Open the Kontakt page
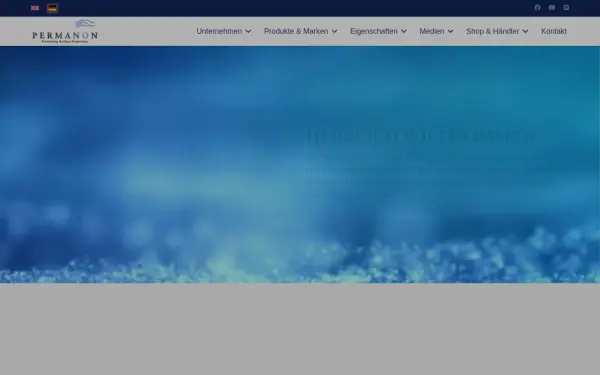The image size is (600, 375). (554, 31)
